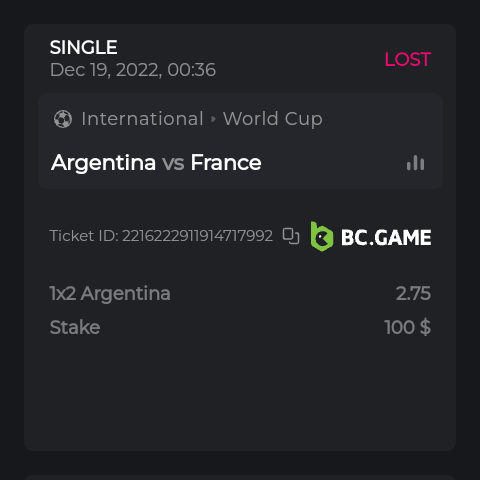This screenshot has width=480, height=480.
Task: Copy the ticket ID with the copy icon
Action: tap(291, 236)
